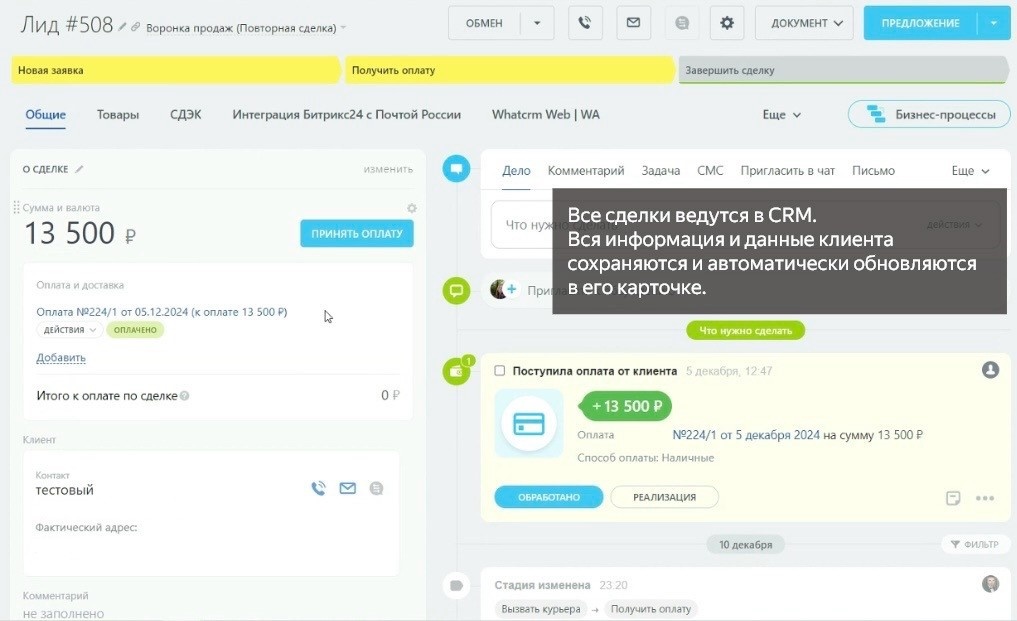Screen dimensions: 1017x621
Task: Email contact тестовый via envelope icon
Action: (x=348, y=488)
